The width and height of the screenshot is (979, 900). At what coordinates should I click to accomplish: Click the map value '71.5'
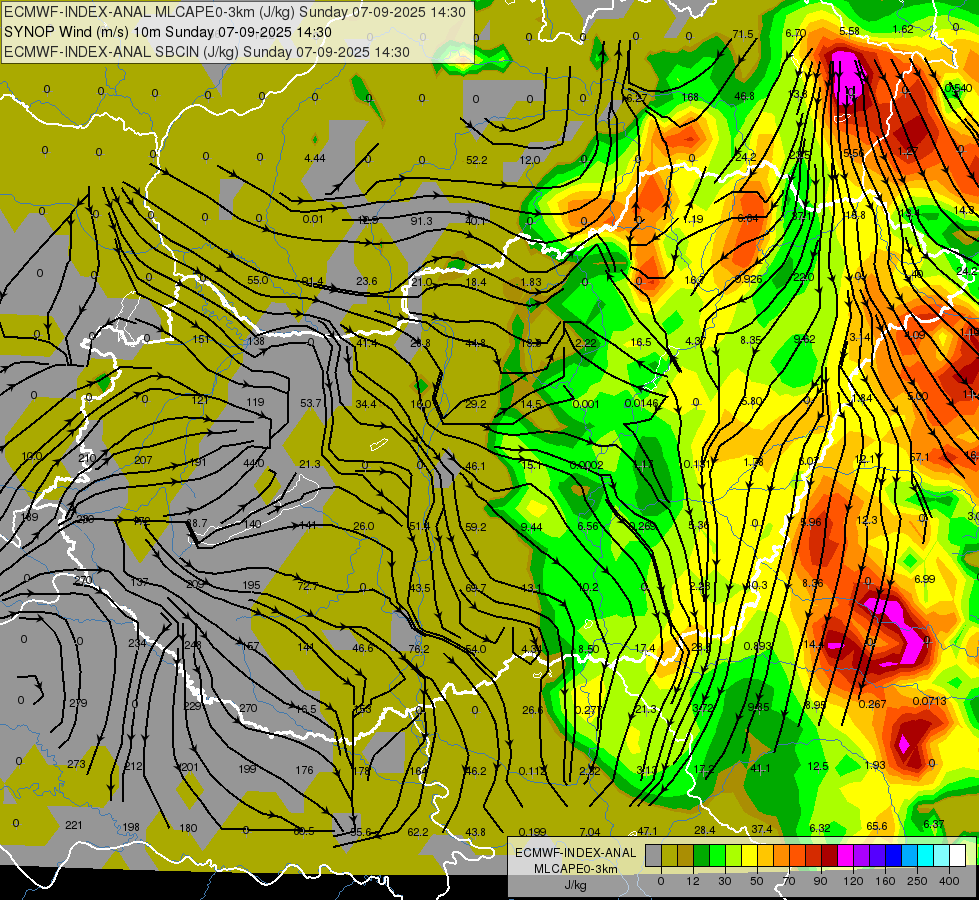tap(743, 34)
